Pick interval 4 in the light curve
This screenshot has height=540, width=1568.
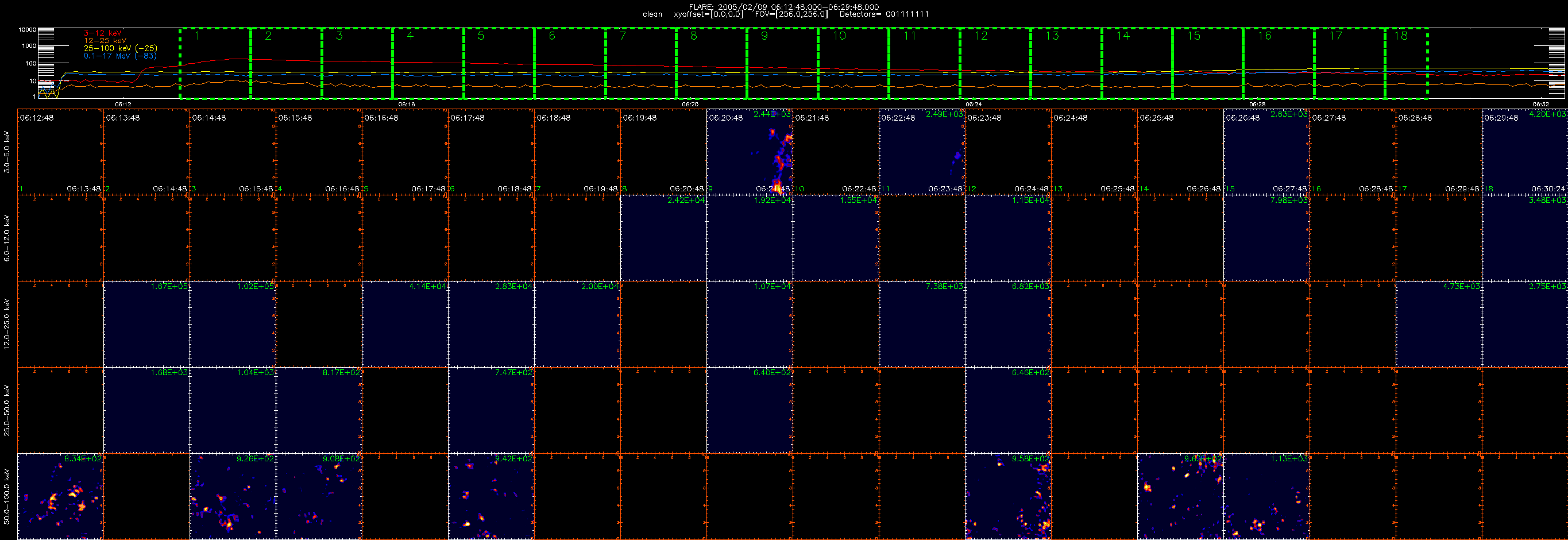click(x=428, y=63)
